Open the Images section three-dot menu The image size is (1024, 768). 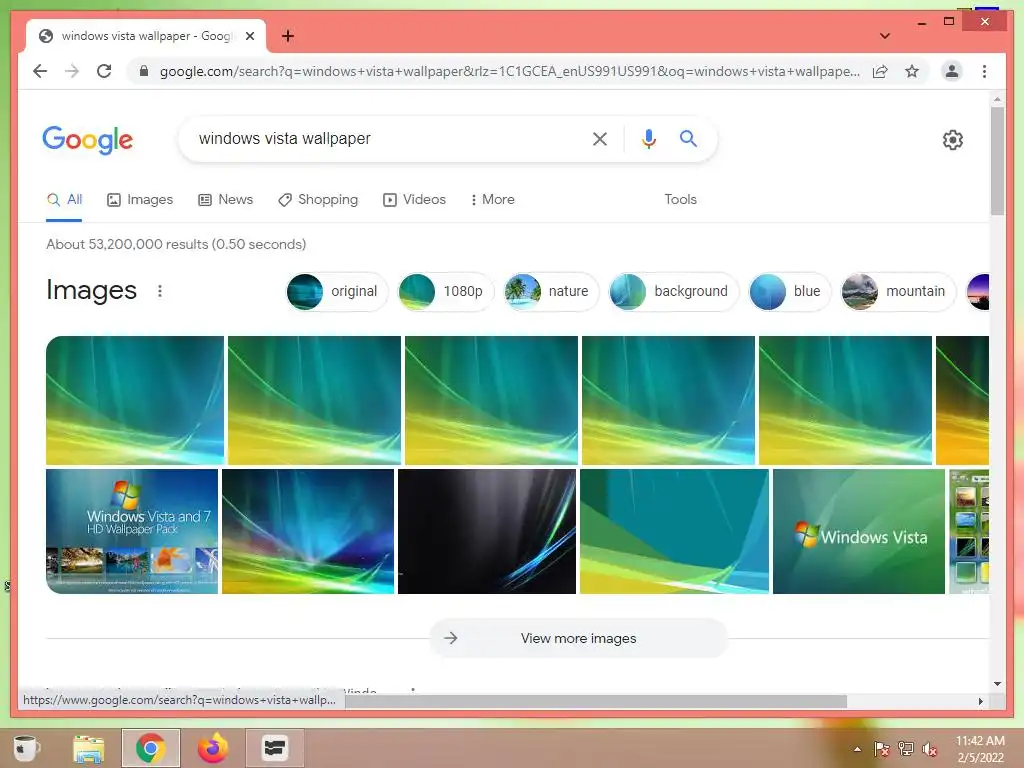click(160, 291)
